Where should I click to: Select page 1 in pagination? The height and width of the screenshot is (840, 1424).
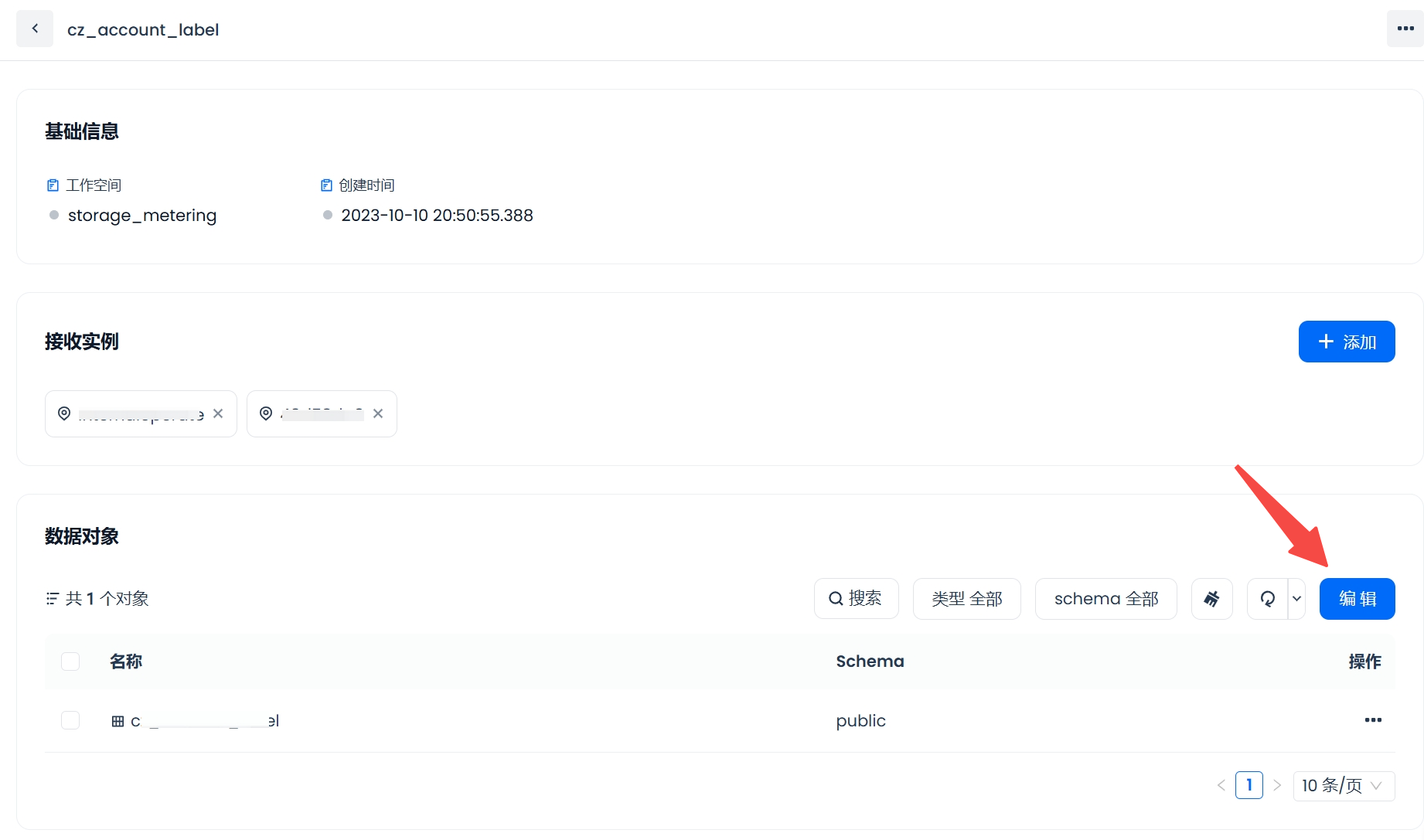coord(1249,785)
